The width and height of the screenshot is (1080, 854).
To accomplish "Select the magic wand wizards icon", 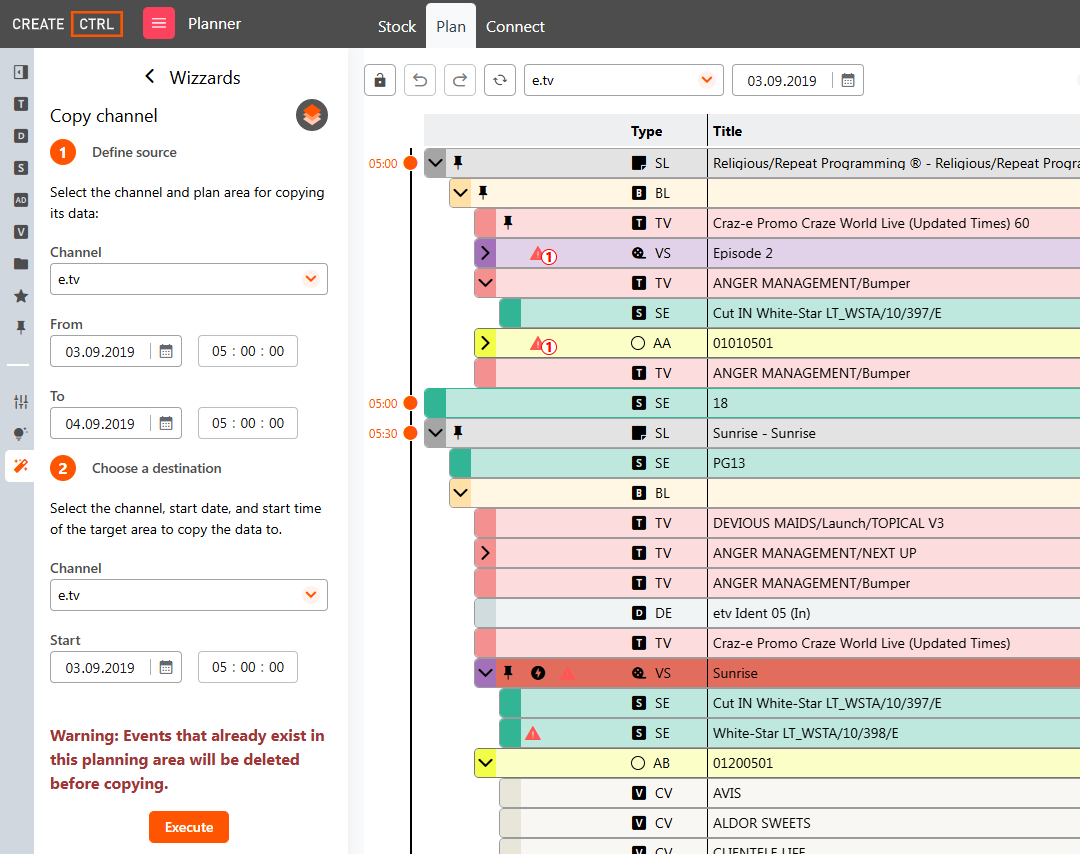I will click(21, 466).
